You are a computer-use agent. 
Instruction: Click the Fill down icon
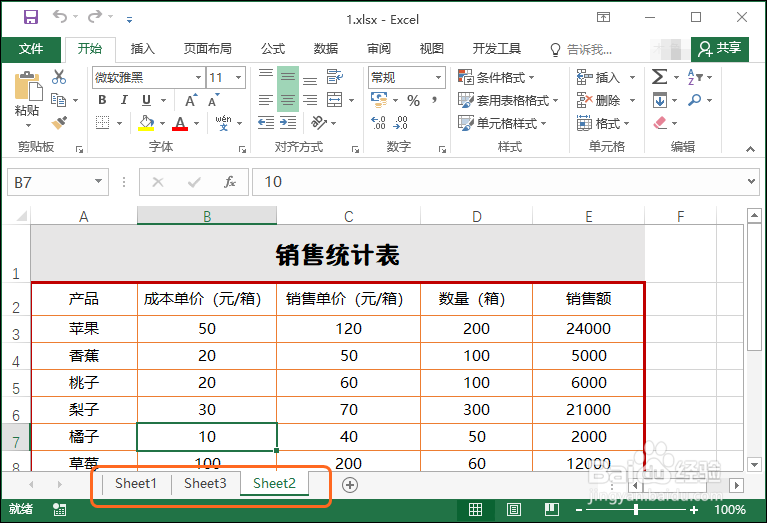659,101
